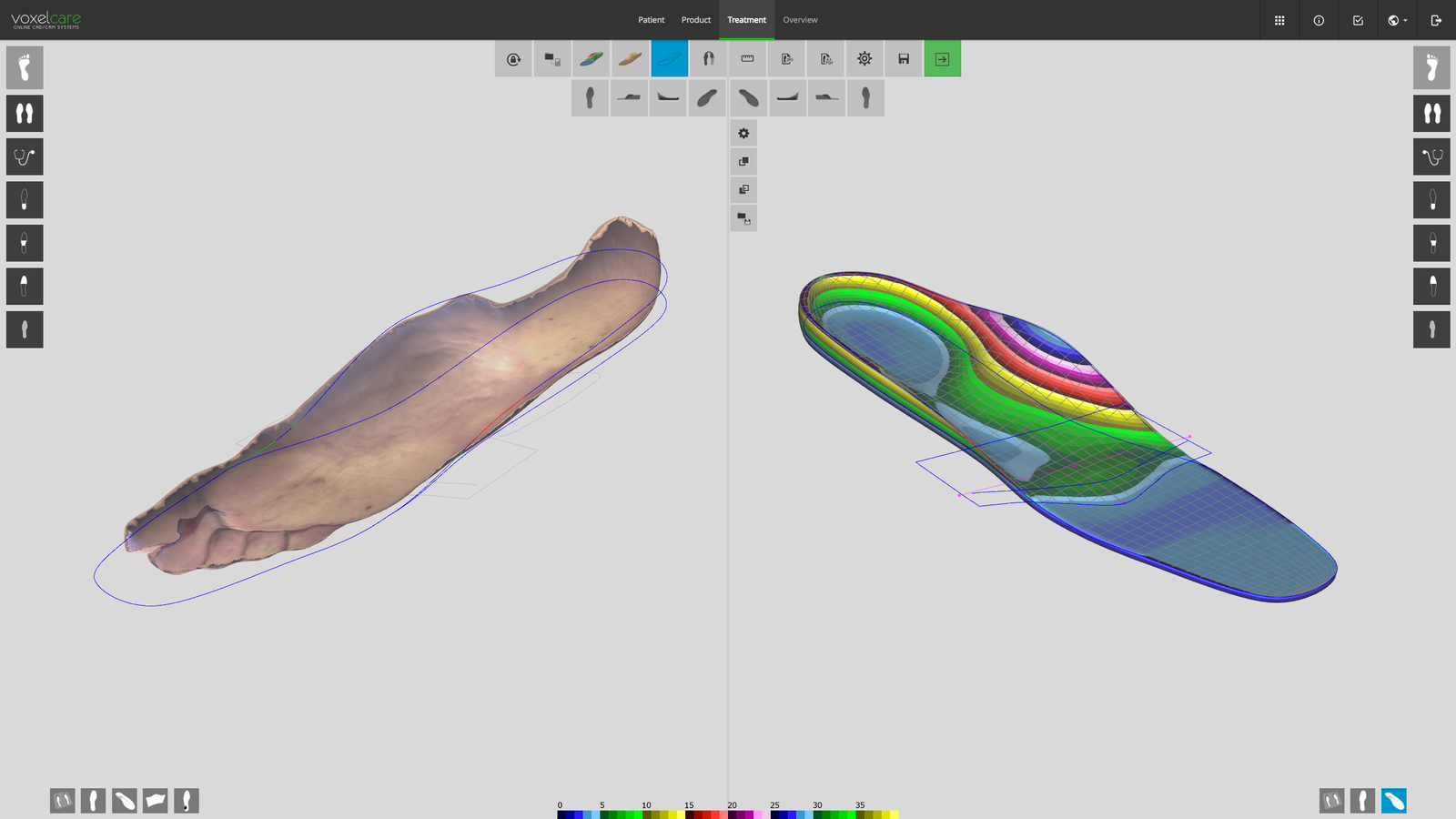
Task: Save the current treatment design
Action: [903, 58]
